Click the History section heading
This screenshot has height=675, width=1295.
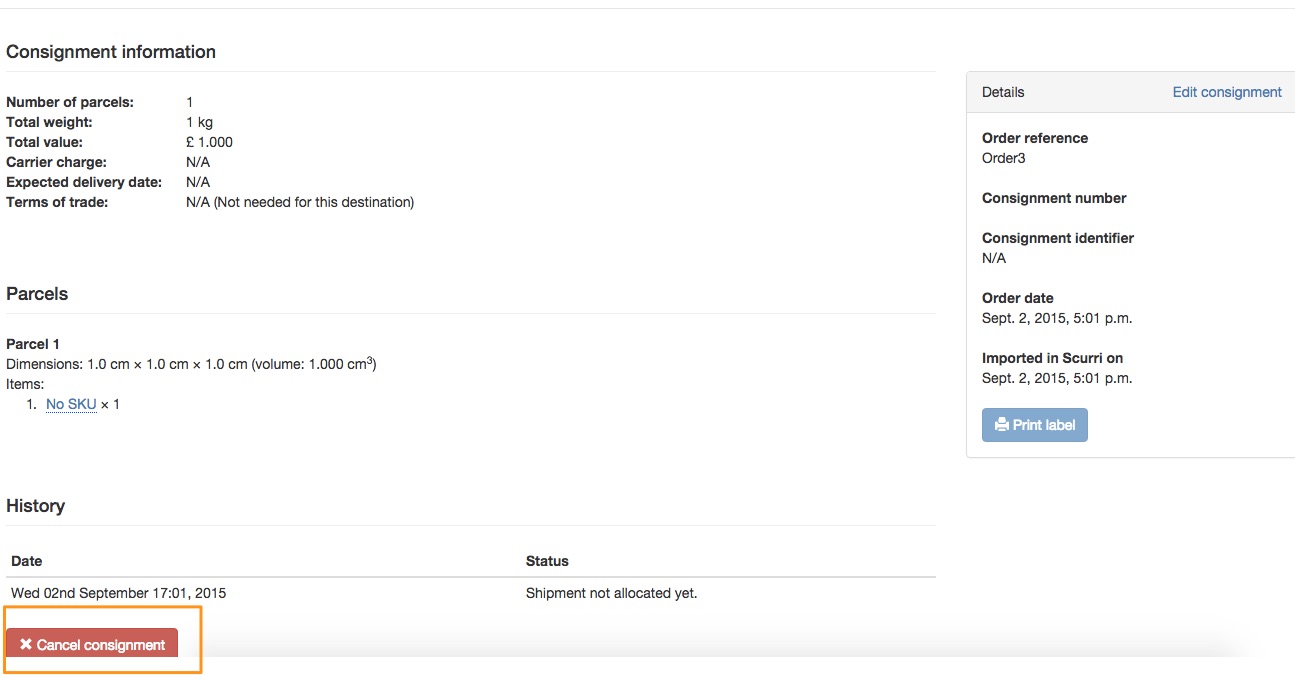pyautogui.click(x=36, y=506)
